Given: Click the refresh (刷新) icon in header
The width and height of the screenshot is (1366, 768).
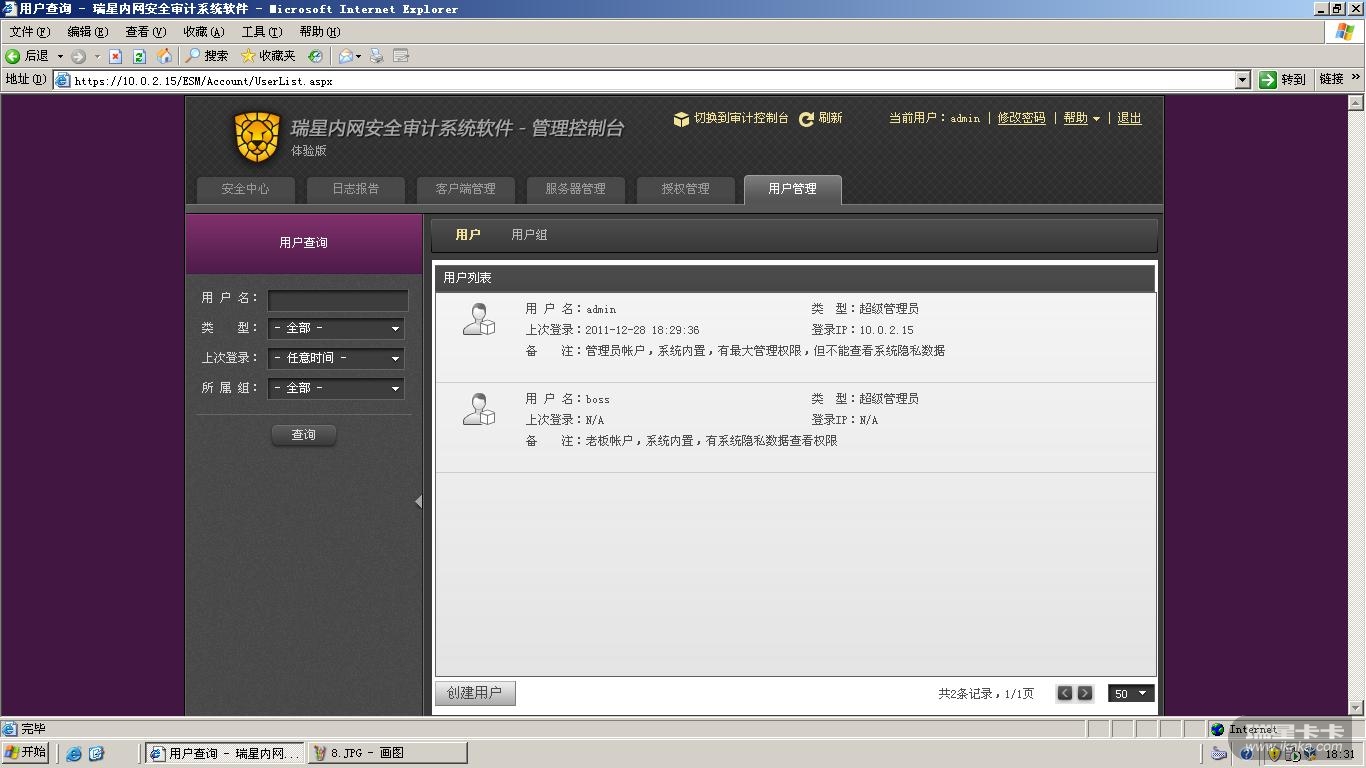Looking at the screenshot, I should (x=806, y=119).
